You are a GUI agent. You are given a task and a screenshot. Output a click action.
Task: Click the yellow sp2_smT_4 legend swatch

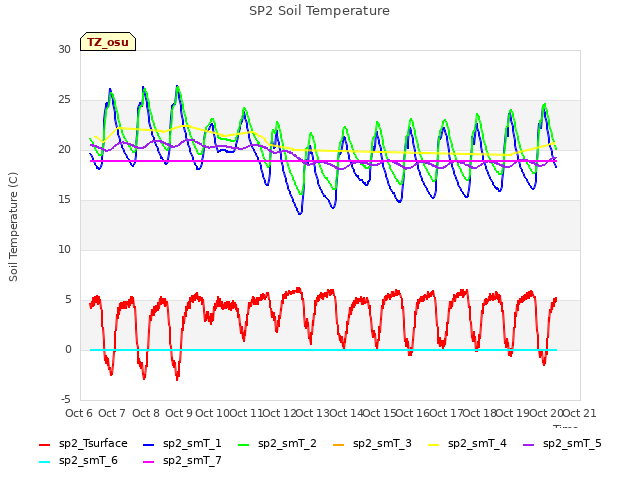click(x=433, y=444)
